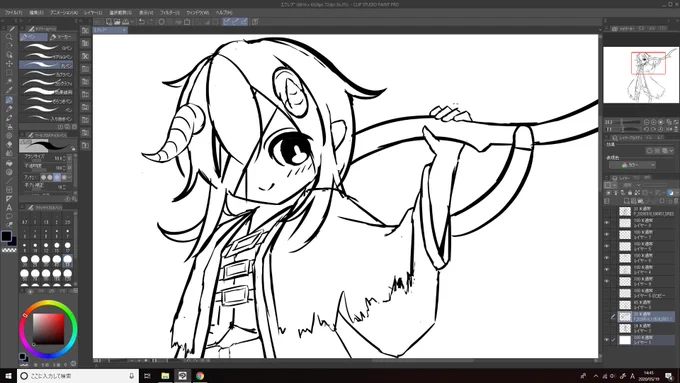Image resolution: width=680 pixels, height=383 pixels.
Task: Select the Eraser tool
Action: click(x=9, y=144)
